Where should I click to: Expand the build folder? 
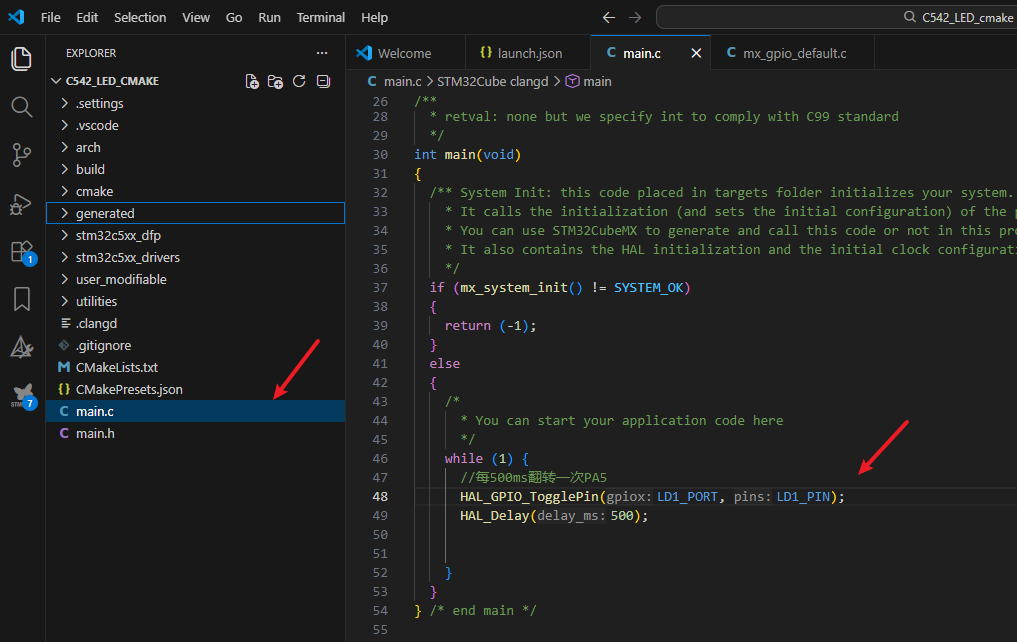coord(195,169)
